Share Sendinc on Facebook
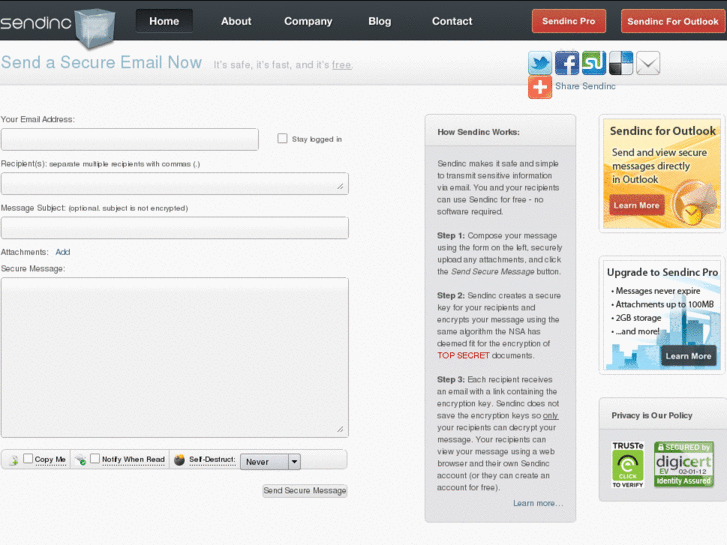This screenshot has height=545, width=727. 567,63
